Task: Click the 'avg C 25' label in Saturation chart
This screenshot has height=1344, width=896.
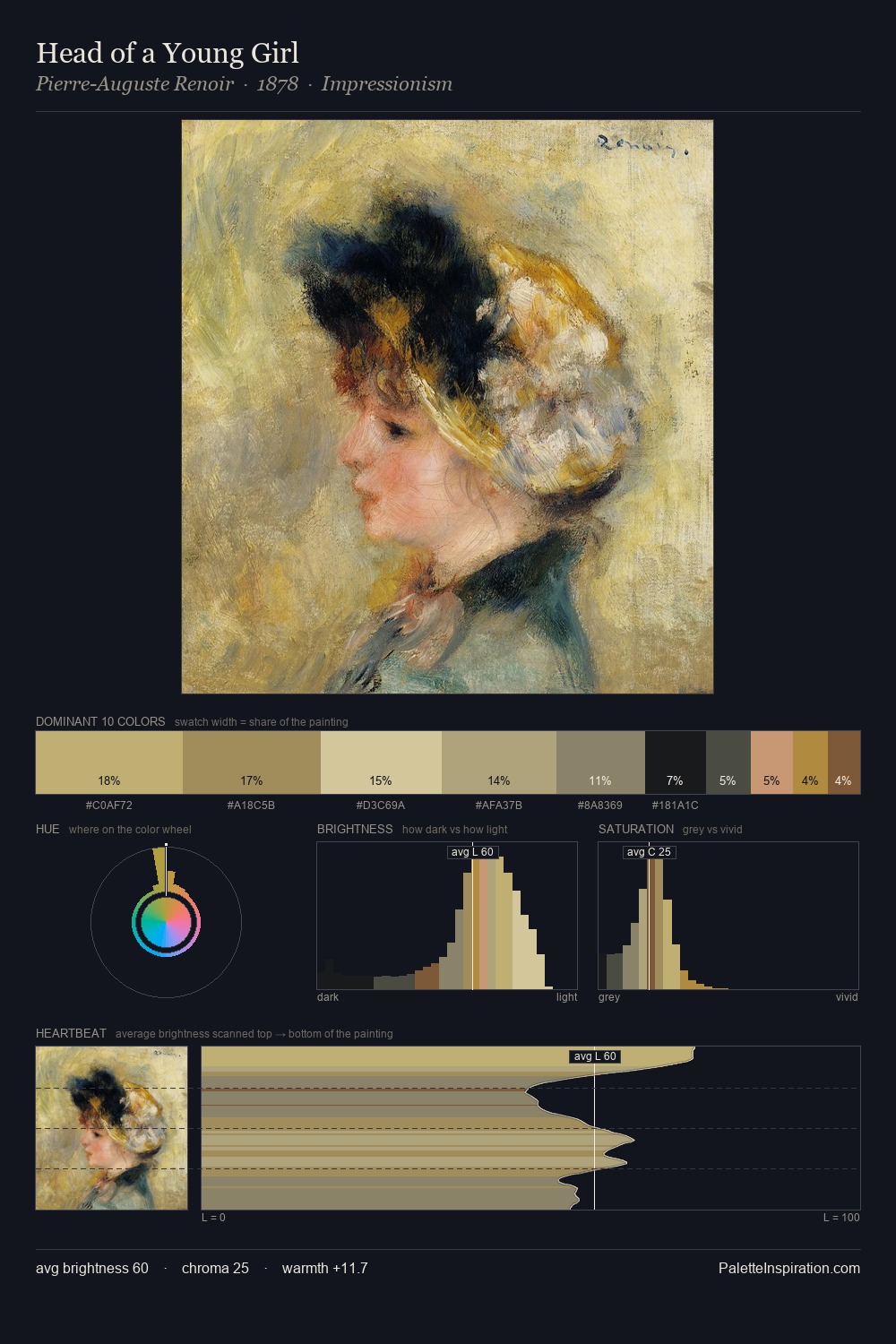Action: (x=649, y=852)
